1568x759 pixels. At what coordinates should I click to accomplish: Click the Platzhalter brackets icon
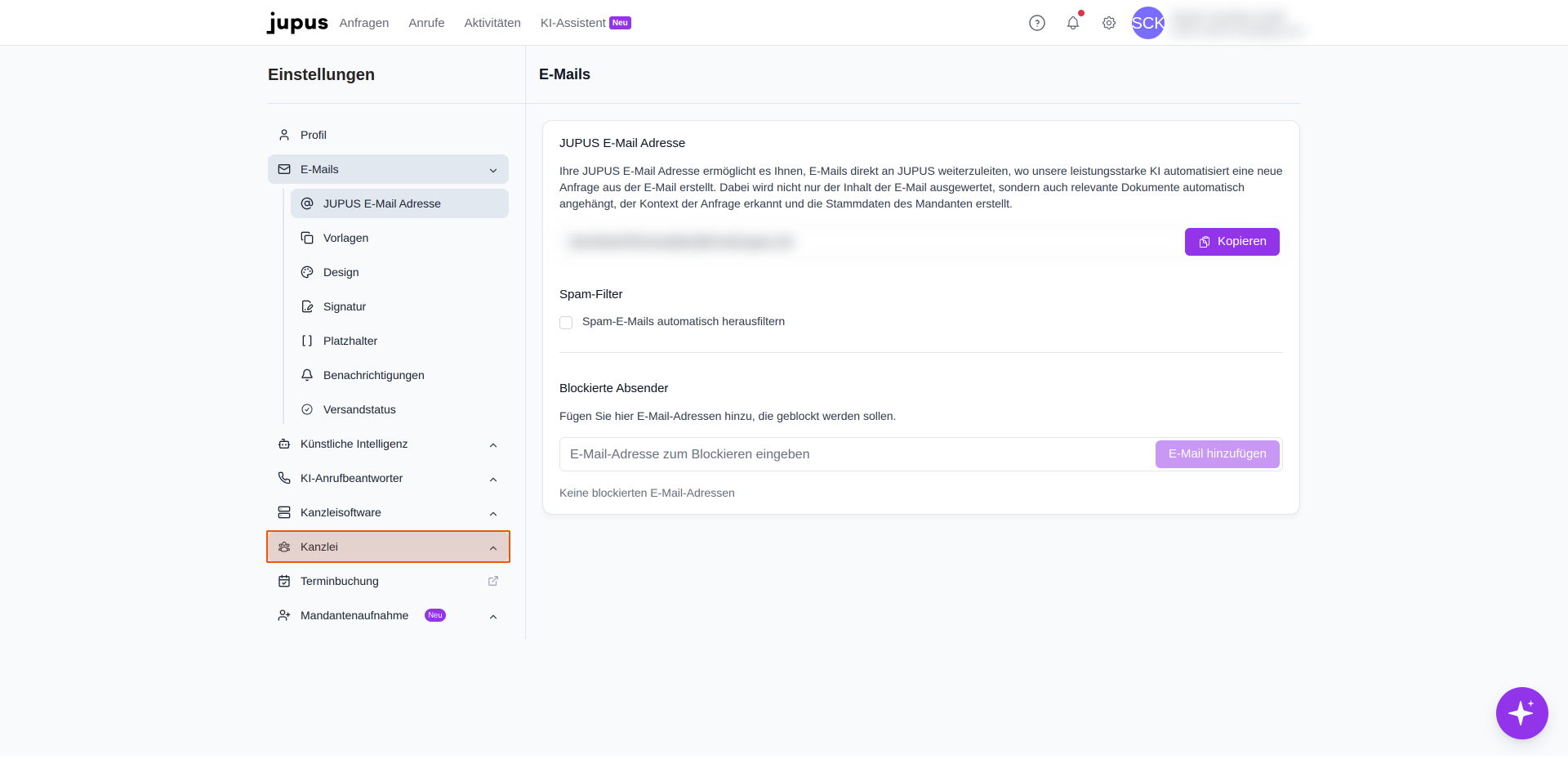(307, 341)
